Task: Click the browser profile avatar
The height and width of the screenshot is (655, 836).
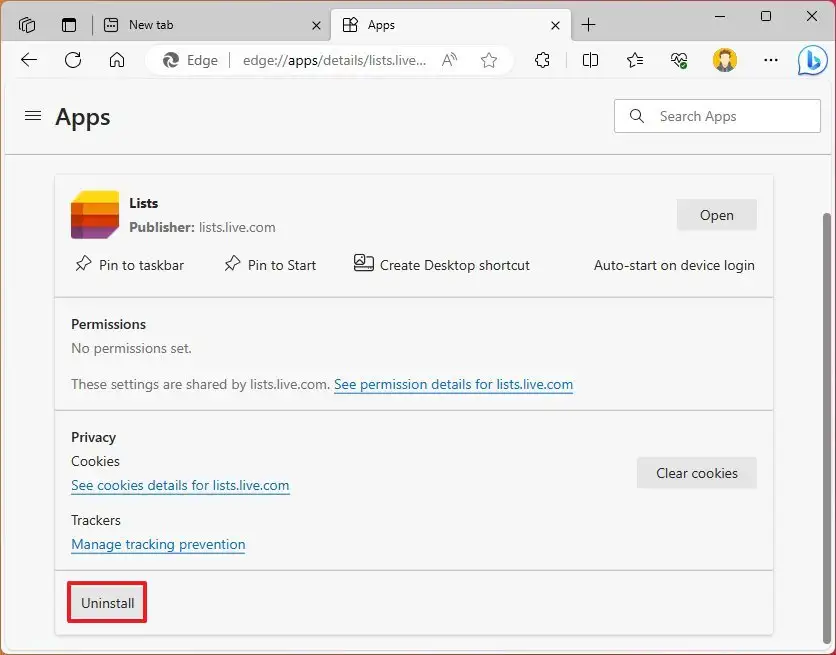Action: click(724, 60)
